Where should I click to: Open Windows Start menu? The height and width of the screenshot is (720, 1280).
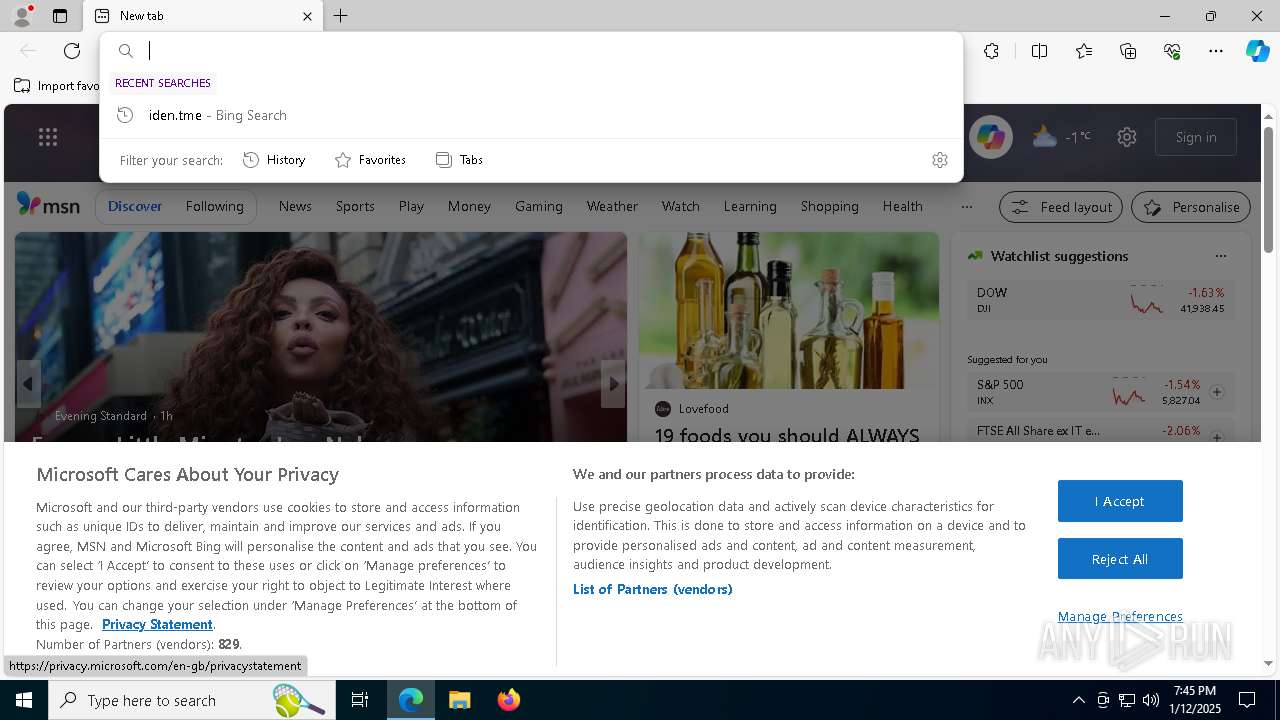[x=24, y=700]
